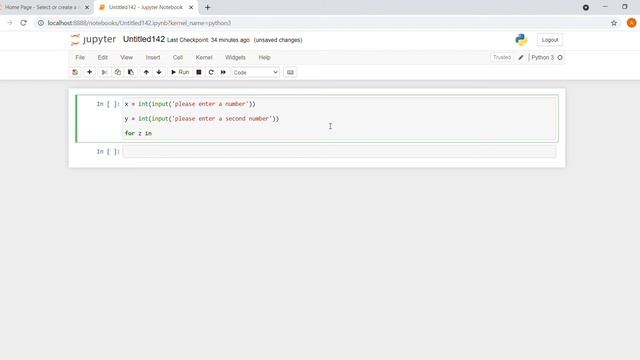640x360 pixels.
Task: Restart the kernel icon
Action: coord(211,72)
